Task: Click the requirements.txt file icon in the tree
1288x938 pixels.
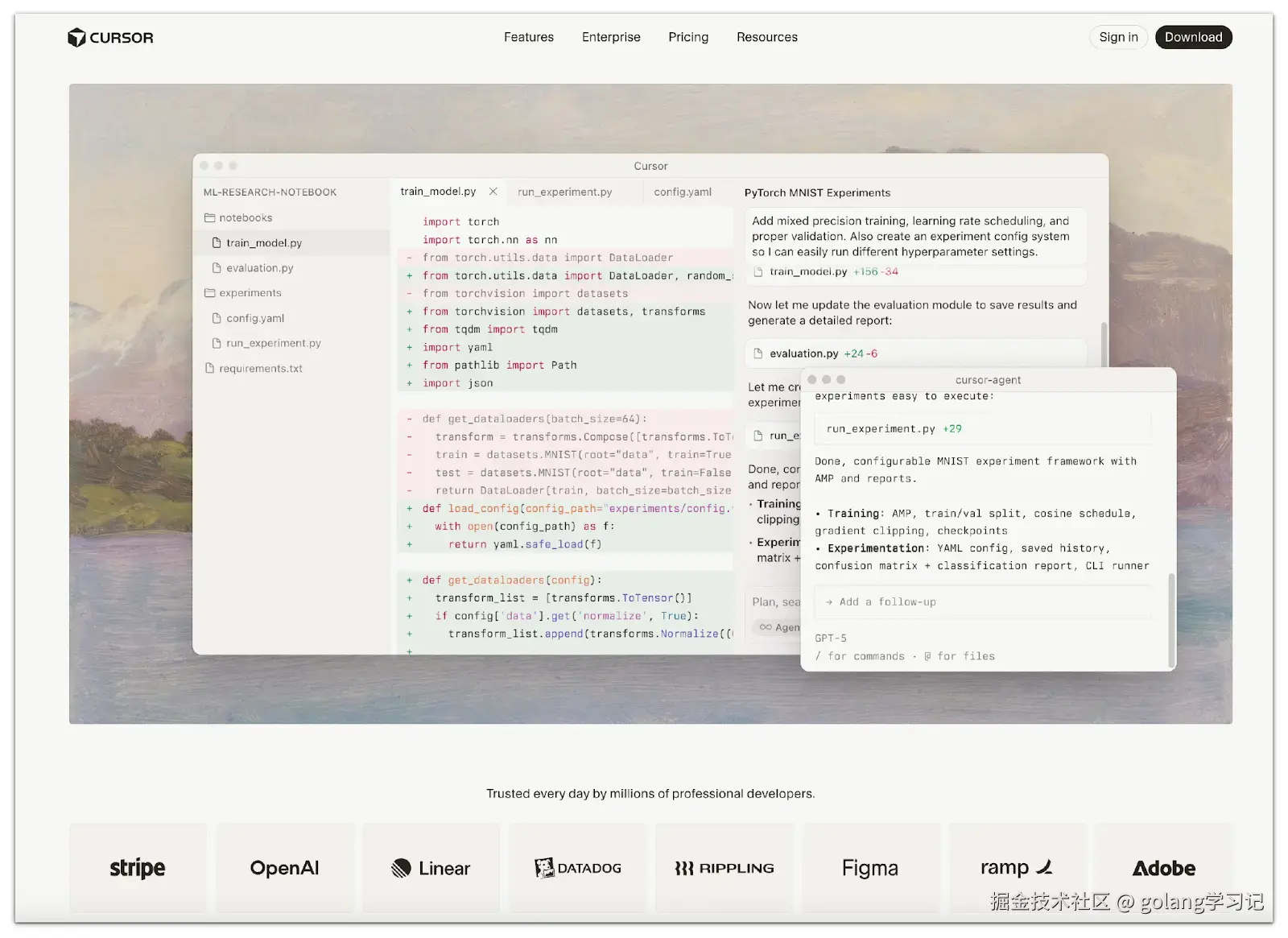Action: [210, 368]
